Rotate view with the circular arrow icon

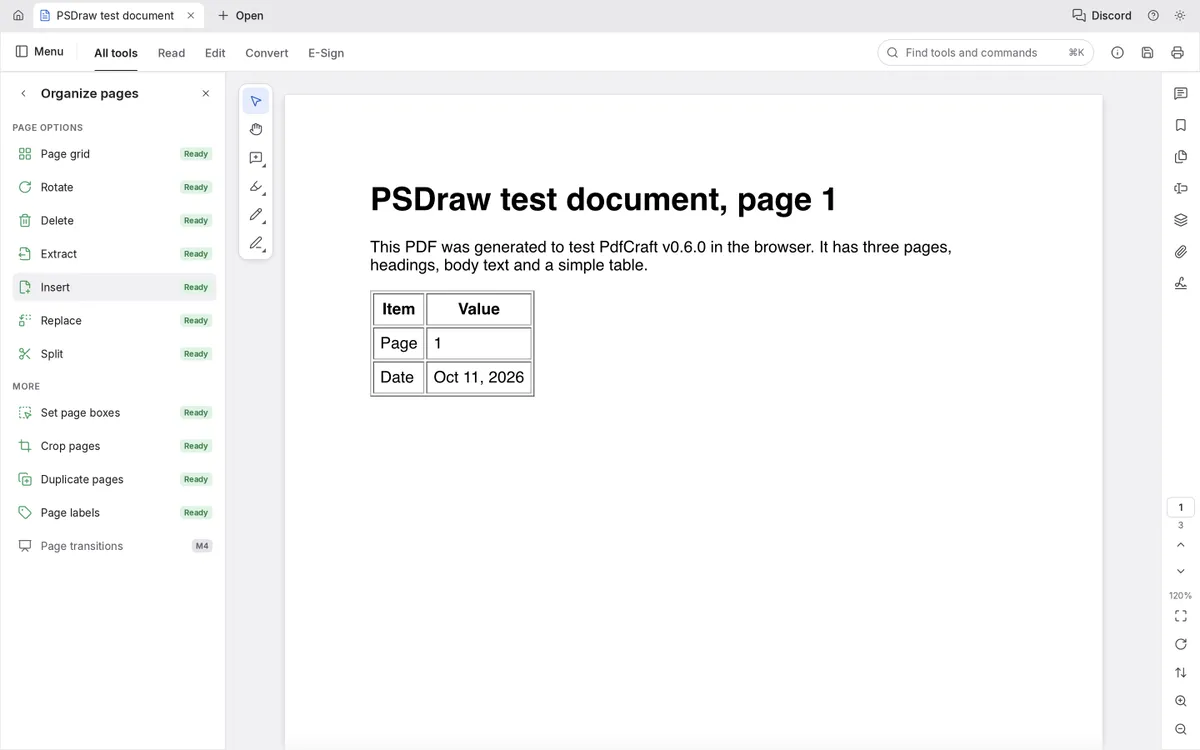(1181, 644)
